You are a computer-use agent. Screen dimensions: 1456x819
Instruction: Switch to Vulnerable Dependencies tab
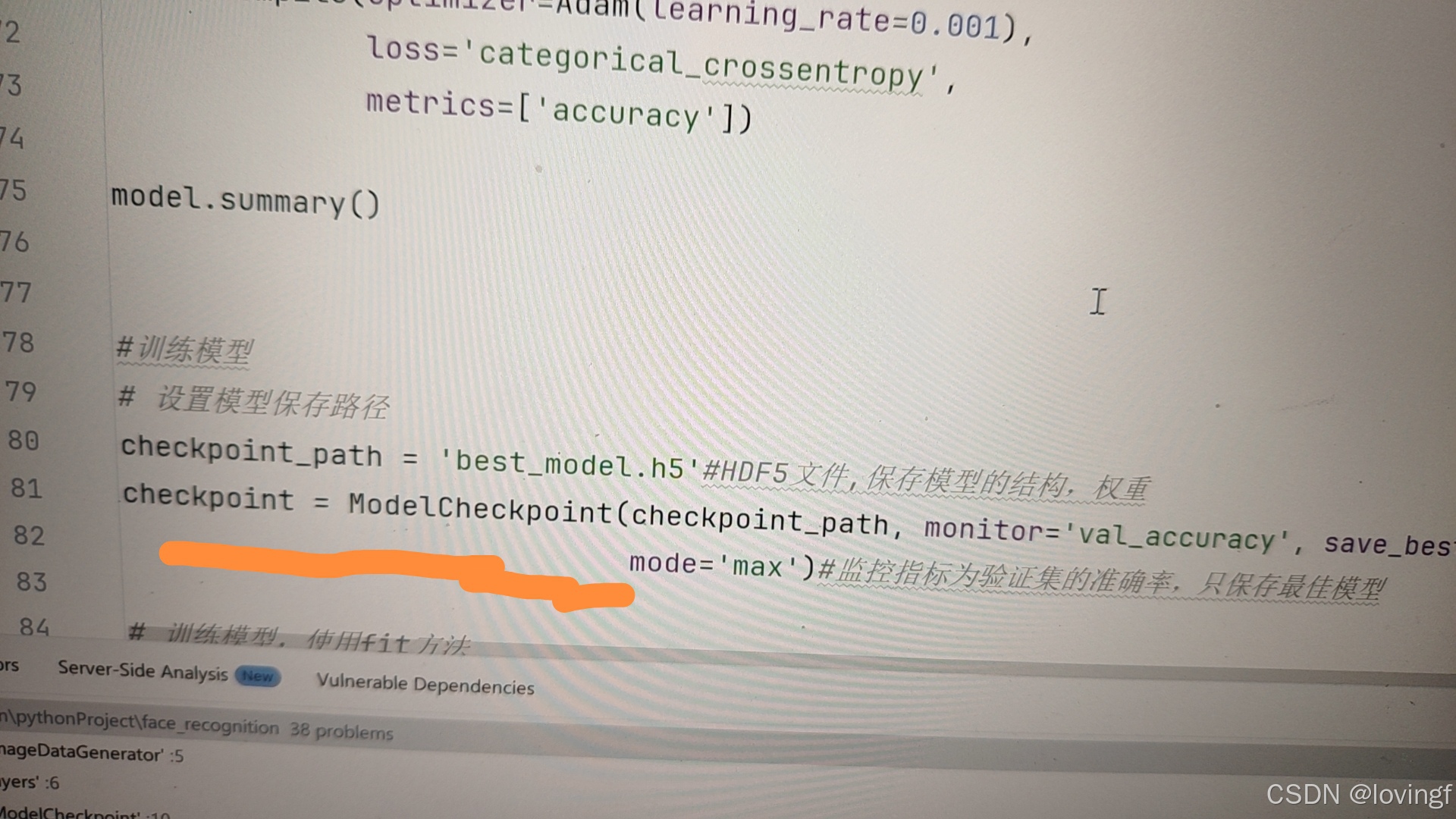click(425, 684)
